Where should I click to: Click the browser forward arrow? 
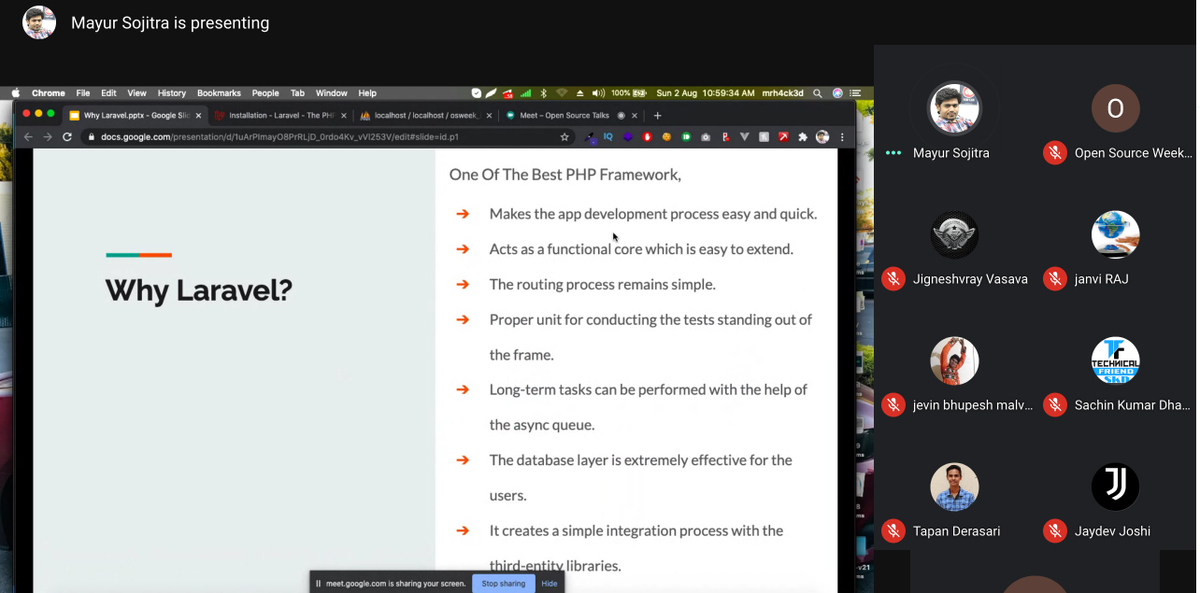coord(47,137)
